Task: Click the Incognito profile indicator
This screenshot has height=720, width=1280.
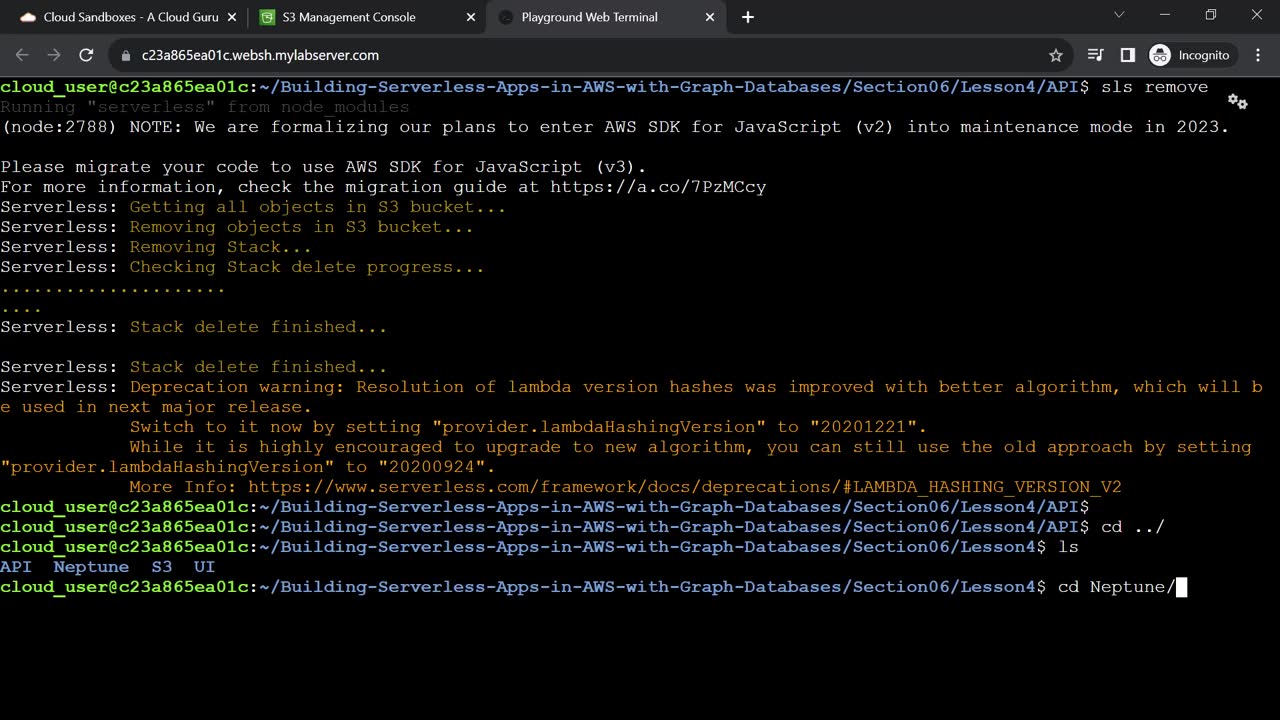Action: [x=1189, y=55]
